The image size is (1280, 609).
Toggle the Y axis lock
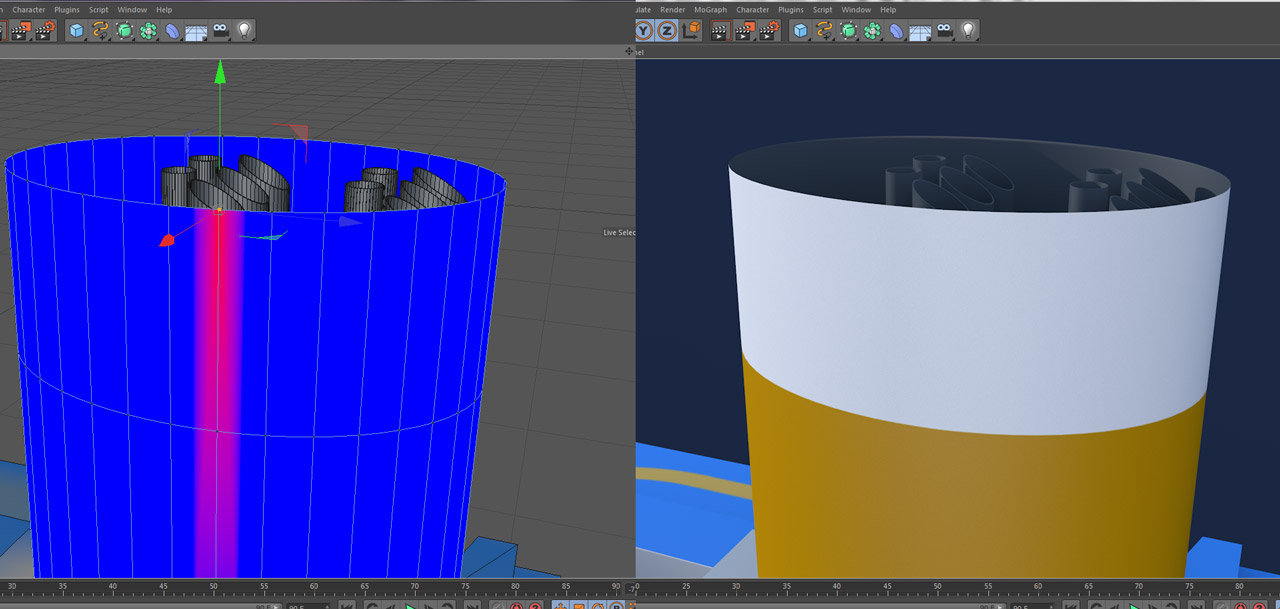tap(644, 31)
